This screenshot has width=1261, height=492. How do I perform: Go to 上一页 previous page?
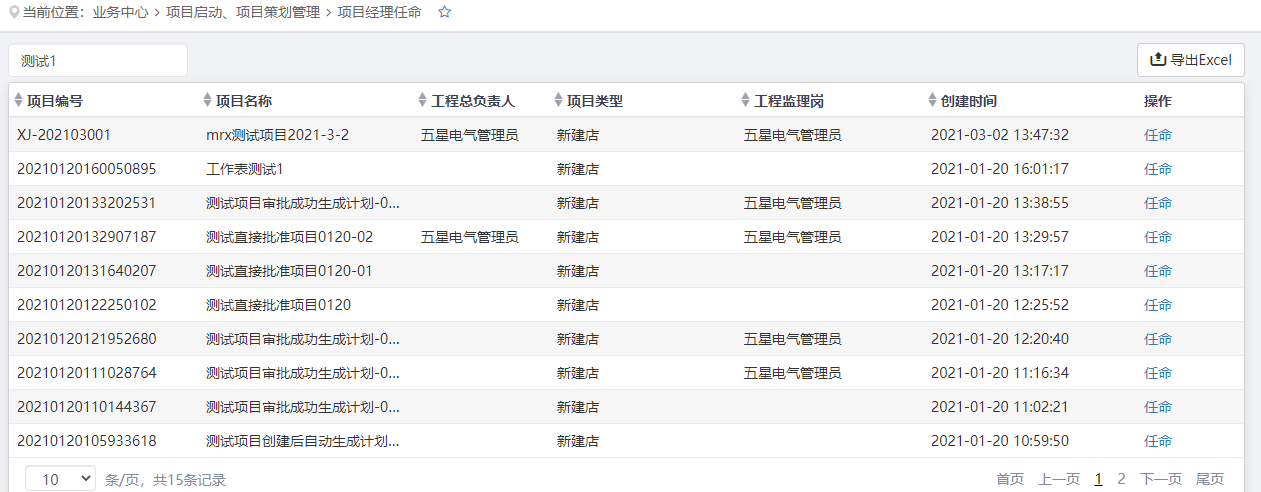pyautogui.click(x=1059, y=479)
